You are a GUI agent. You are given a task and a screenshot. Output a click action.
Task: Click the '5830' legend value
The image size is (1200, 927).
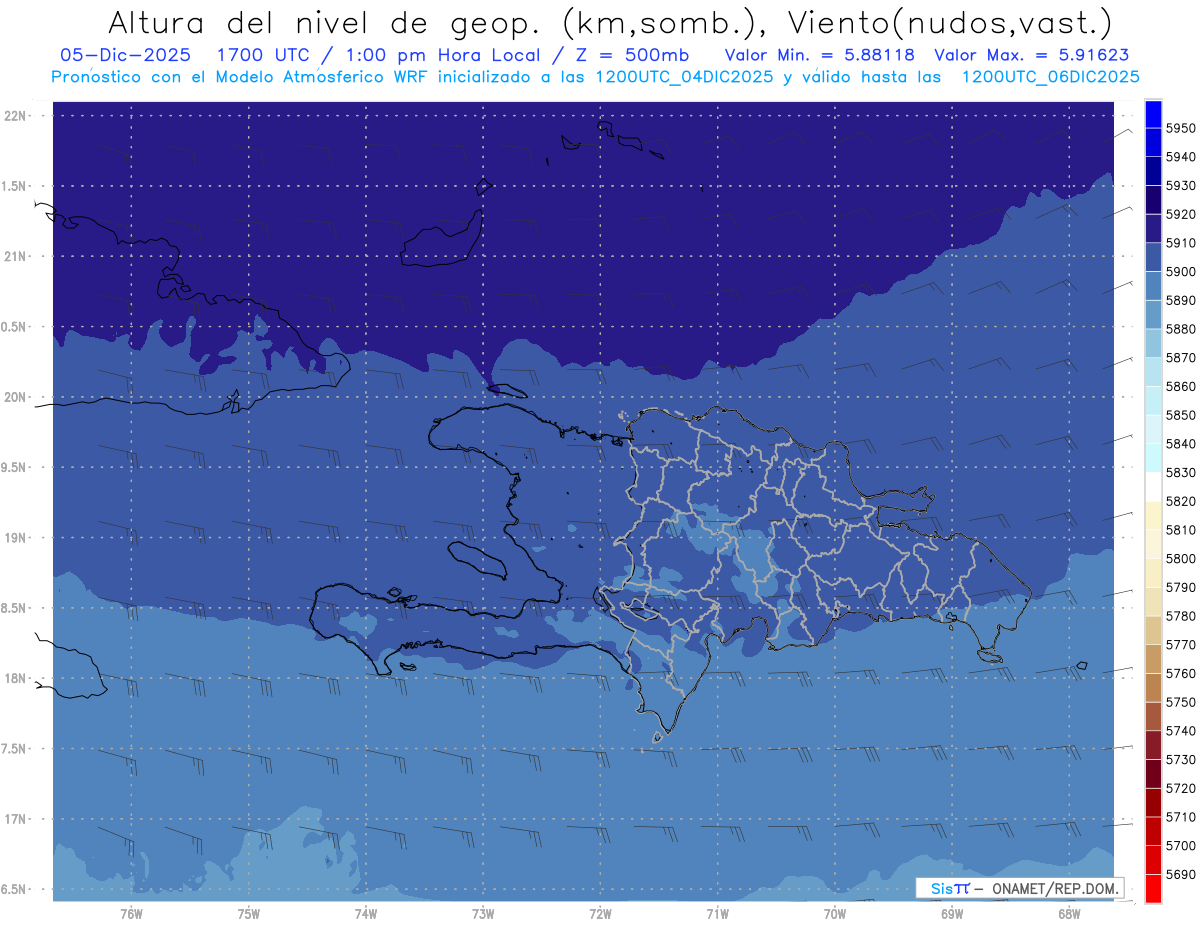click(x=1180, y=472)
